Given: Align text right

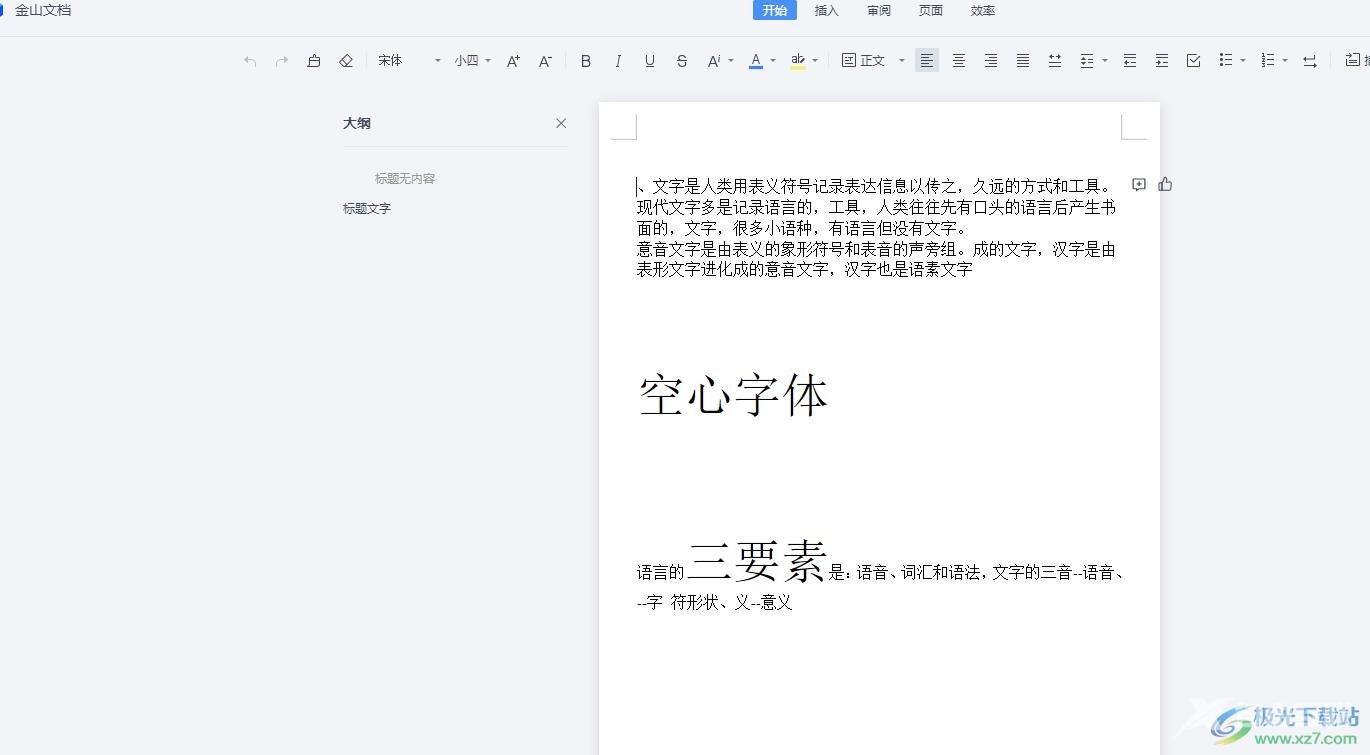Looking at the screenshot, I should pos(991,61).
